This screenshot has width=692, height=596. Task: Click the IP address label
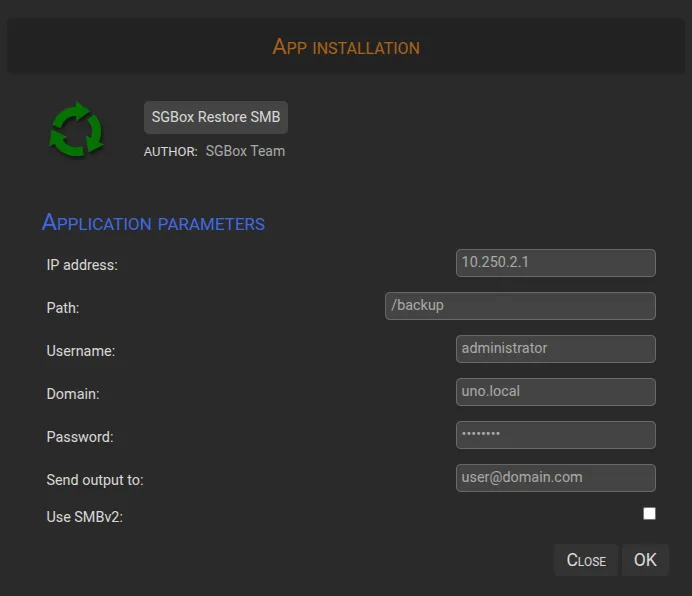tap(82, 265)
